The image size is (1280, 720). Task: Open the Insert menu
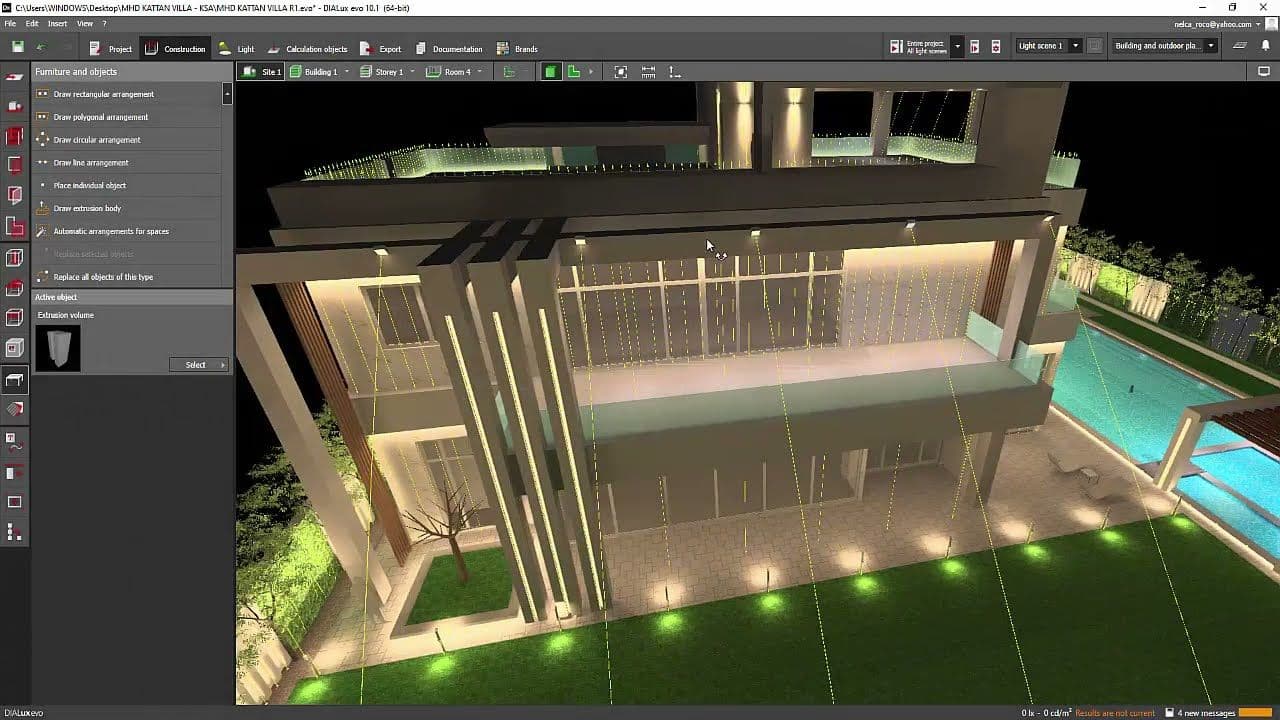[56, 23]
